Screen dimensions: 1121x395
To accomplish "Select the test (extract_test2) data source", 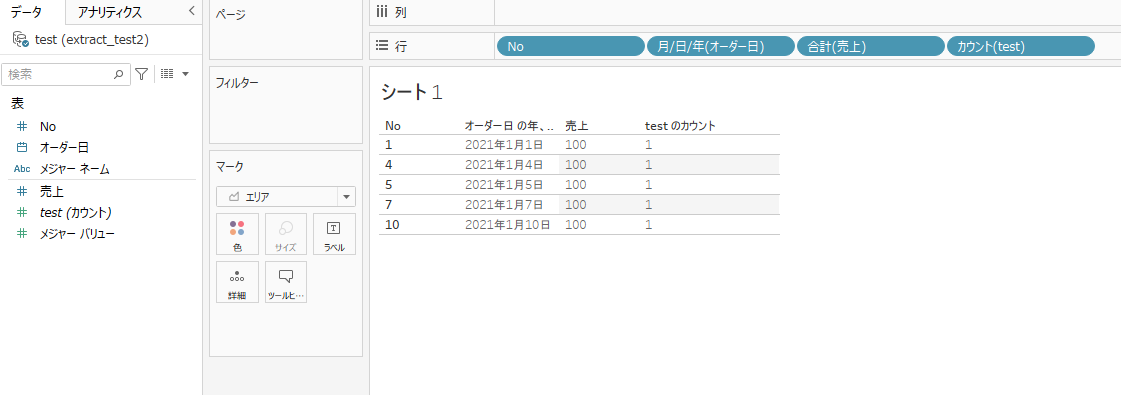I will click(x=92, y=40).
